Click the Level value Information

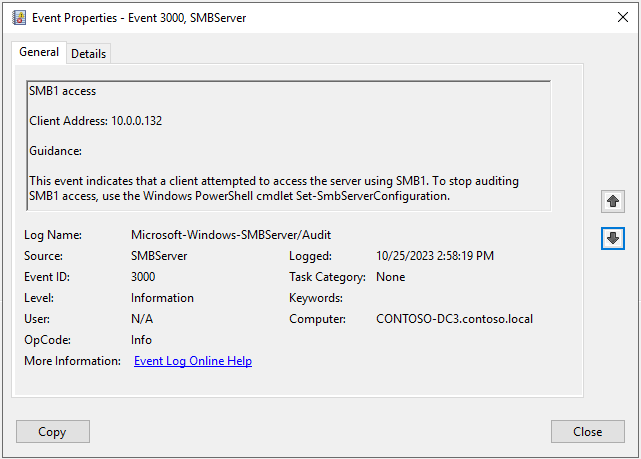click(162, 298)
